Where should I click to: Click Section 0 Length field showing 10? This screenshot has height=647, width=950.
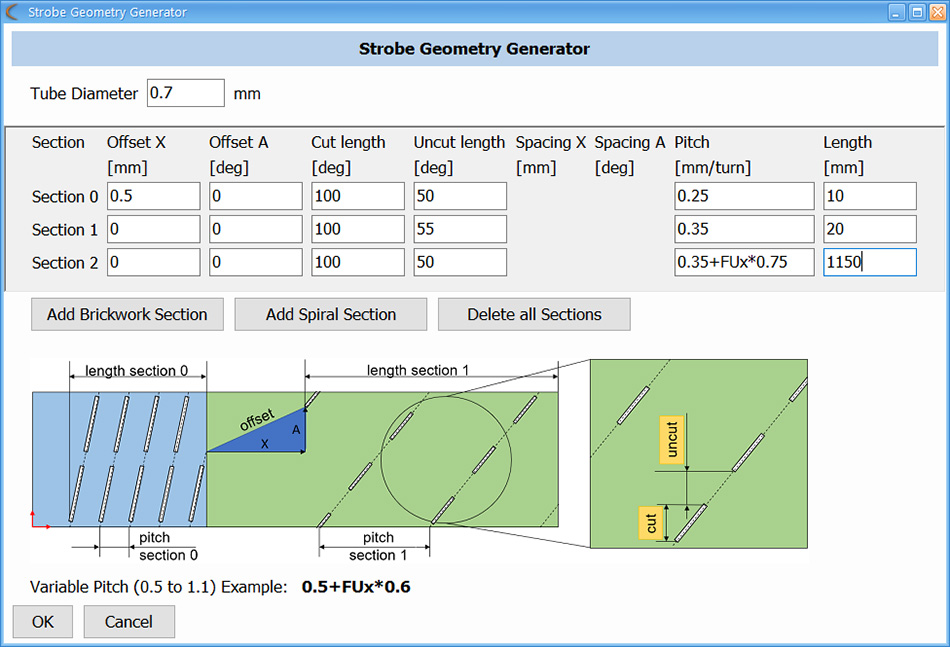pos(869,196)
